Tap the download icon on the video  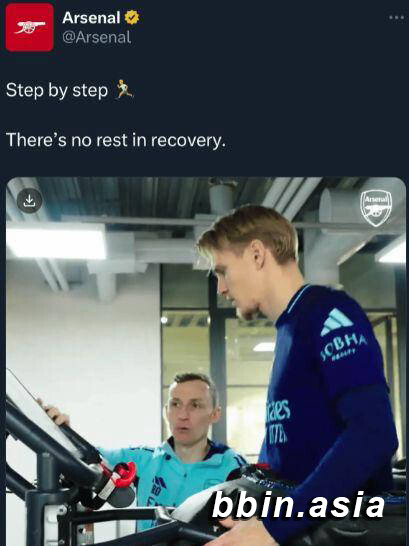(30, 201)
